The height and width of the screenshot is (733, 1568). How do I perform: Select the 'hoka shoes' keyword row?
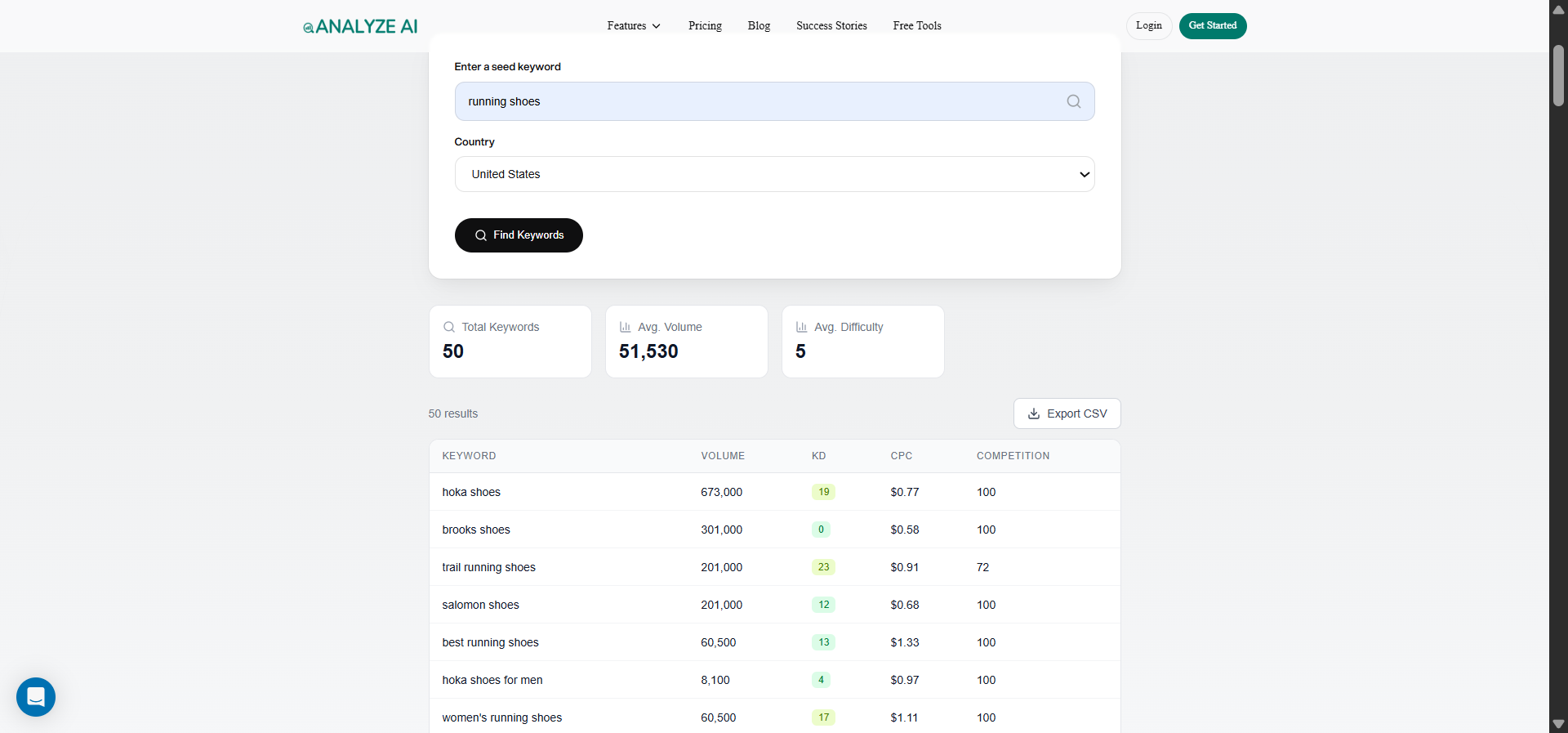pos(774,492)
